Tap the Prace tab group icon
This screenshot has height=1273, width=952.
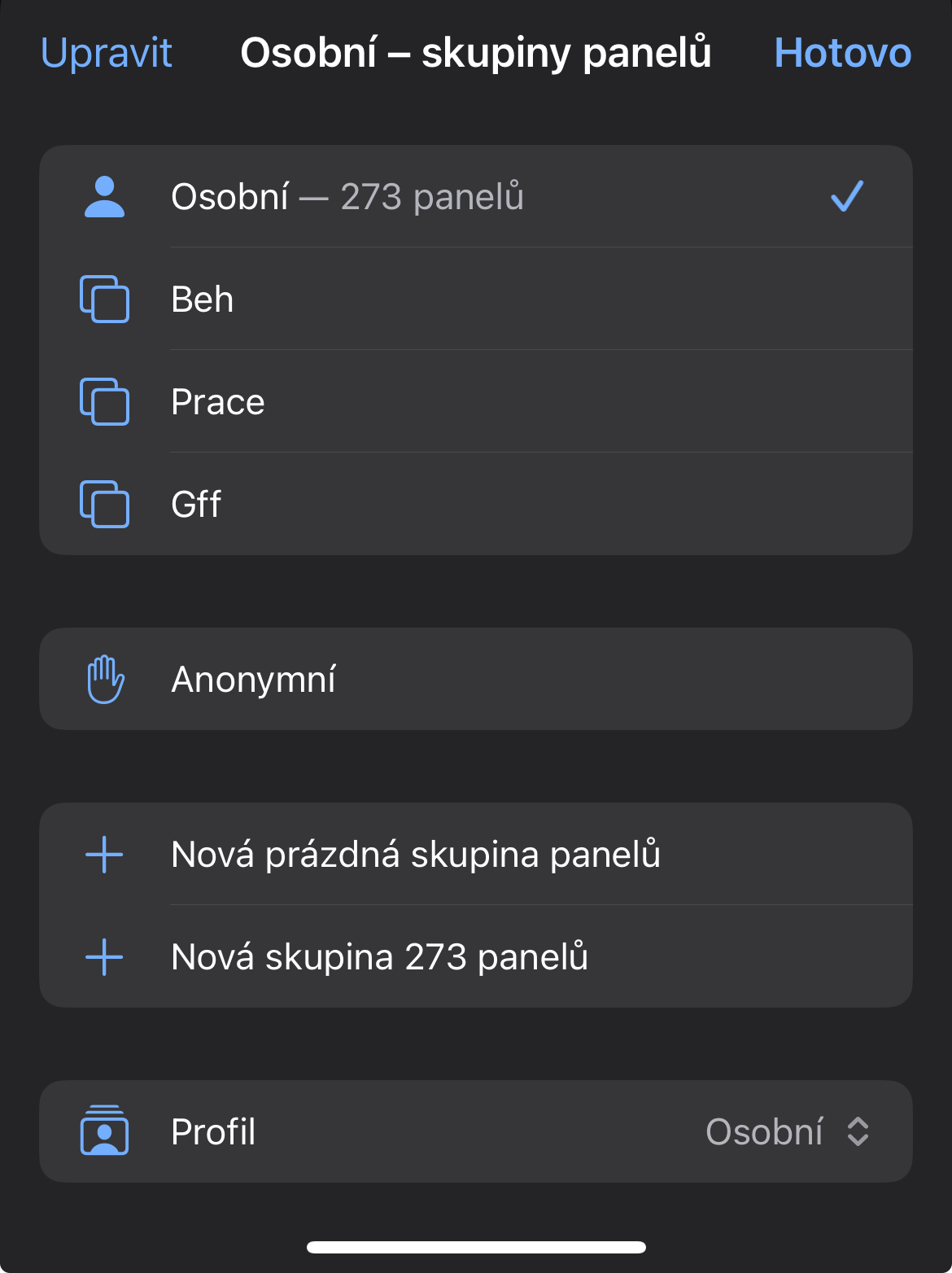104,402
